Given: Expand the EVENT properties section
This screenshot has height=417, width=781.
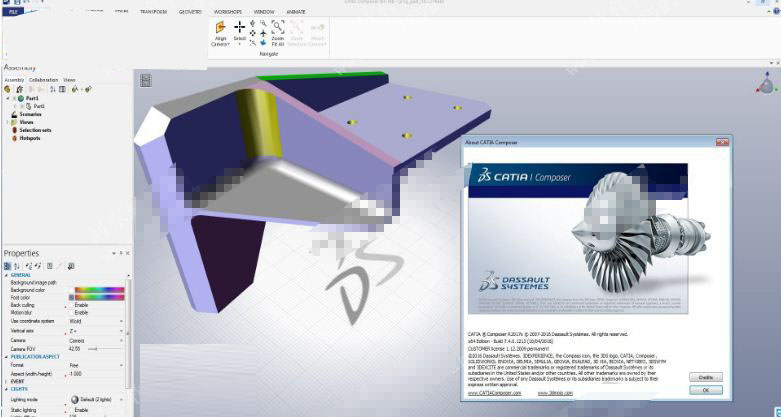Looking at the screenshot, I should [6, 382].
